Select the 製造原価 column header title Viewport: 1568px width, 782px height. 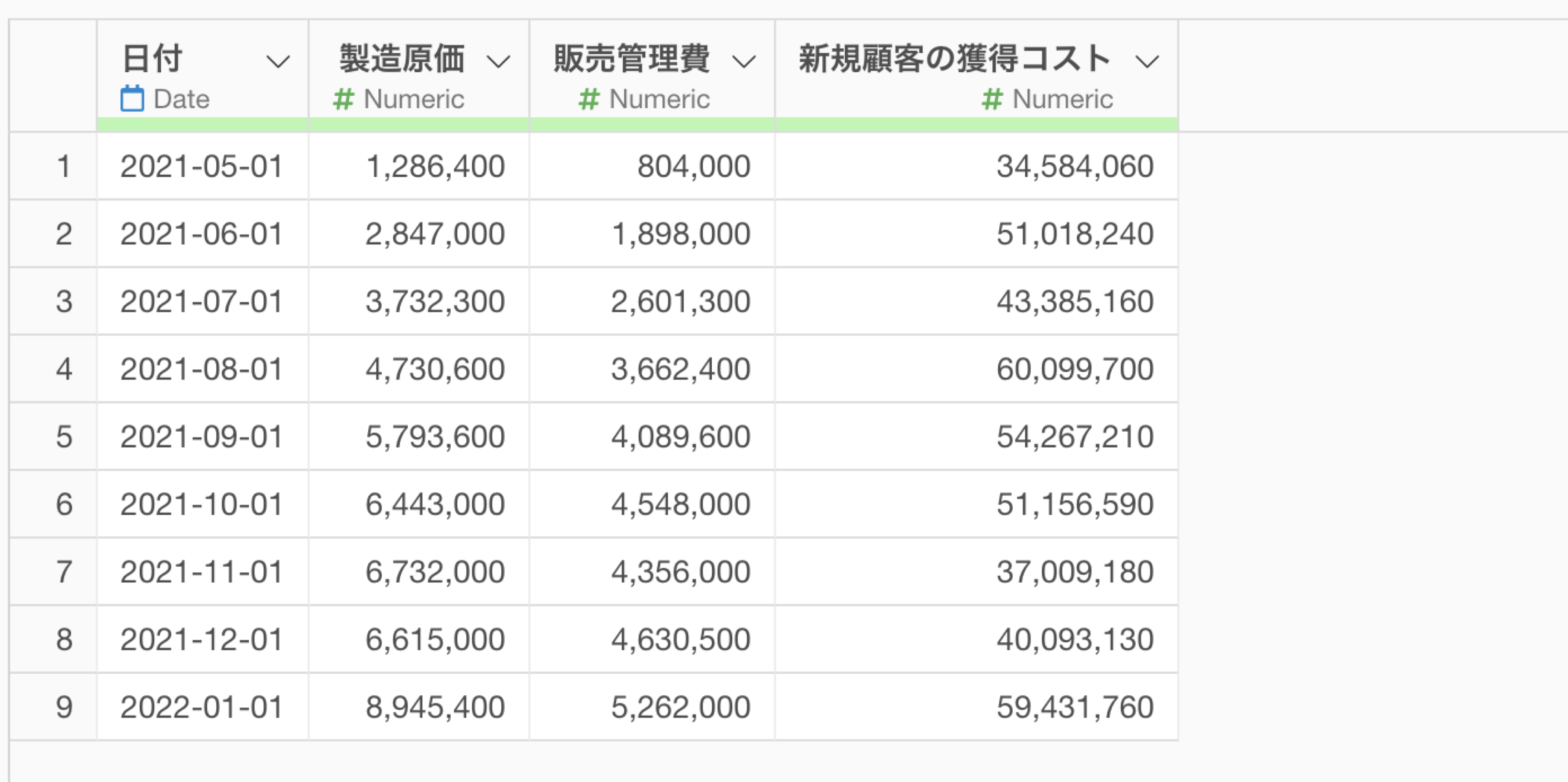tap(402, 59)
